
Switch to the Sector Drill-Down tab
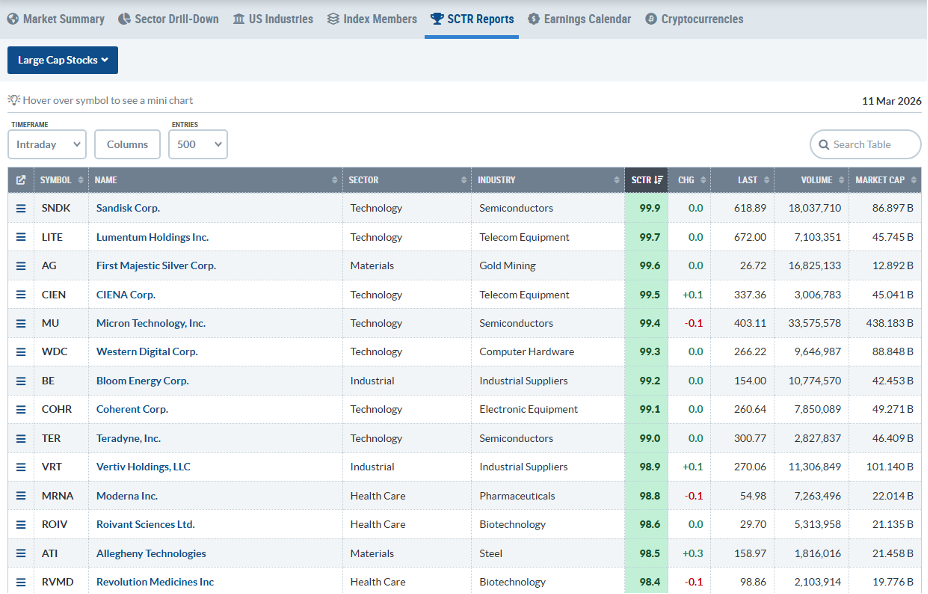point(169,18)
